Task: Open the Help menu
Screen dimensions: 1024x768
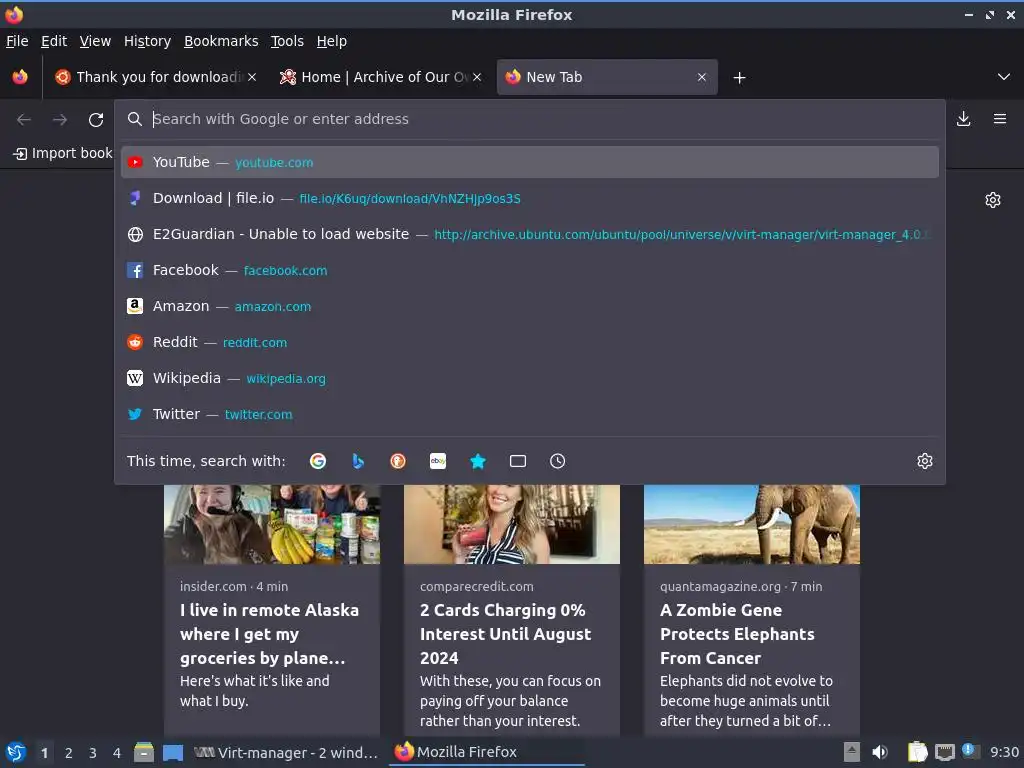Action: [x=332, y=41]
